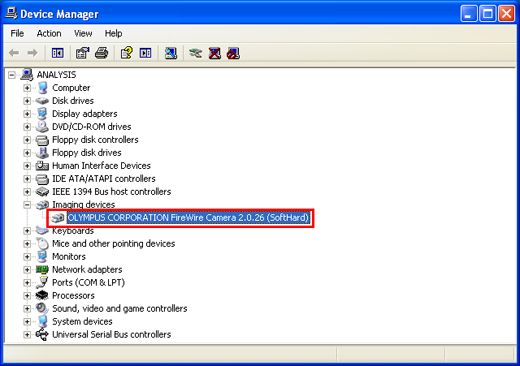
Task: Expand the DVD/CD-ROM drives node
Action: (27, 127)
